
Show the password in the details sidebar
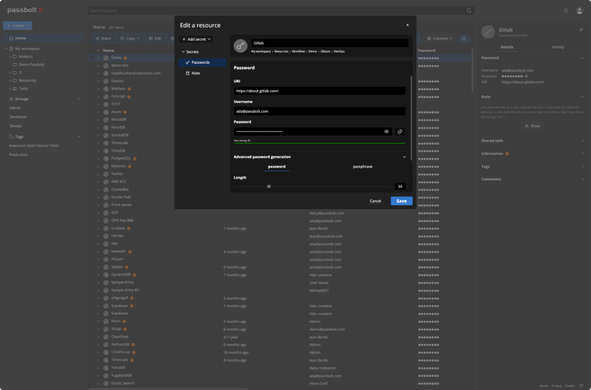point(526,76)
